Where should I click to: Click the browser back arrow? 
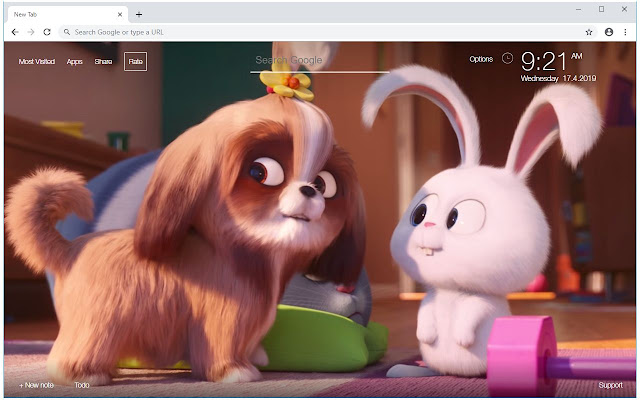[15, 32]
